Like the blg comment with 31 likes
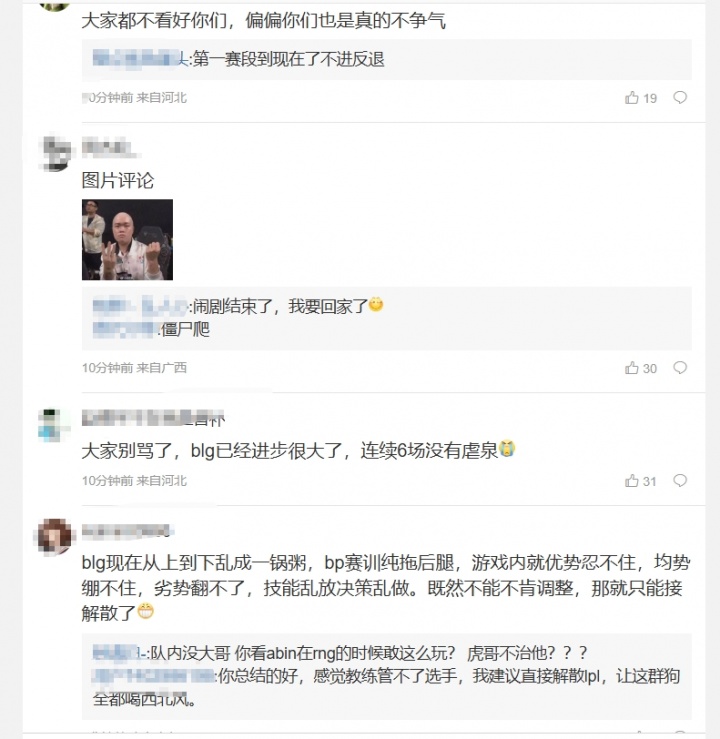Screen dimensions: 720x739 click(632, 481)
